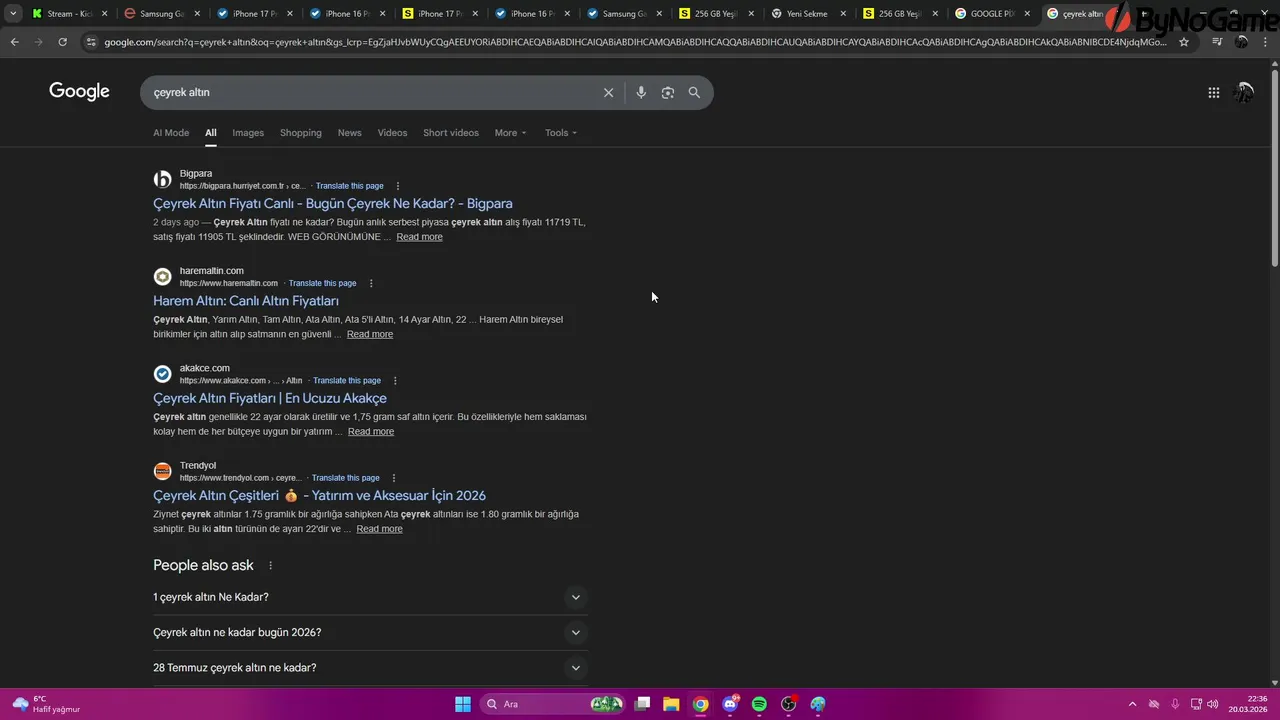The width and height of the screenshot is (1280, 720).
Task: Reload the page in Chrome
Action: 62,42
